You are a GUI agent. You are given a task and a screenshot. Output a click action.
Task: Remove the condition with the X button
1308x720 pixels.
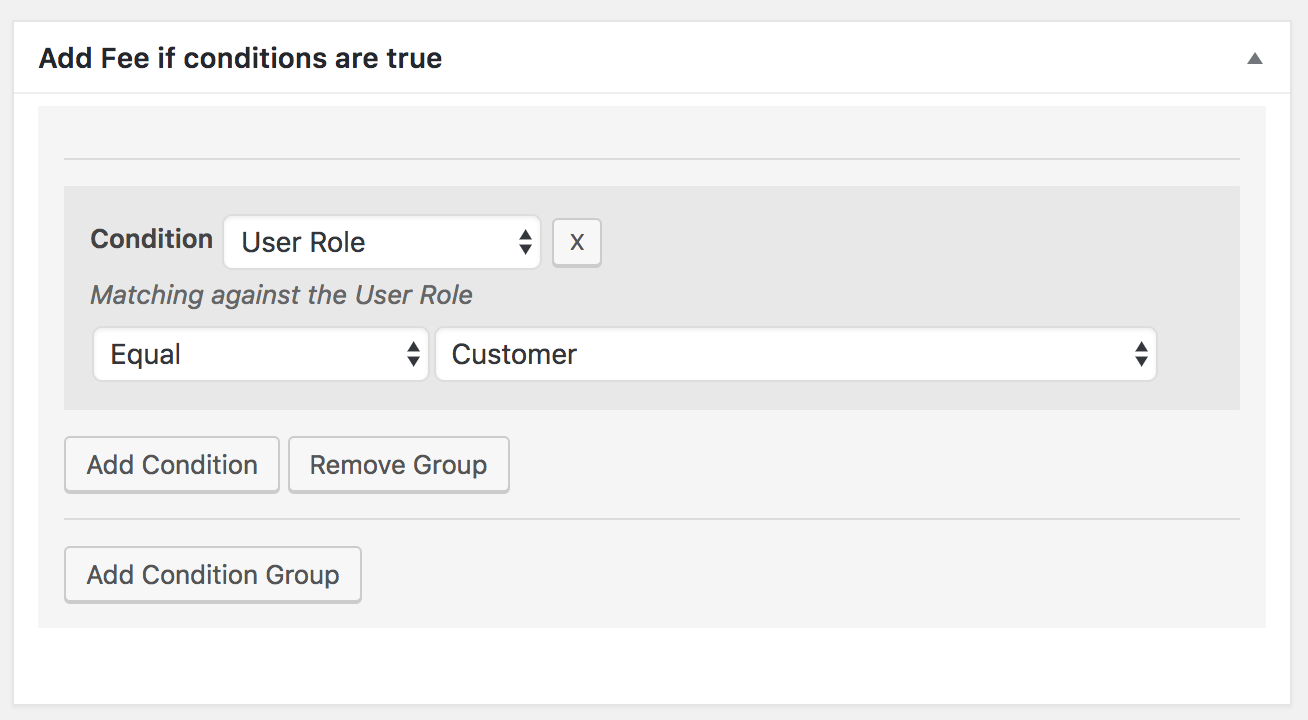577,242
